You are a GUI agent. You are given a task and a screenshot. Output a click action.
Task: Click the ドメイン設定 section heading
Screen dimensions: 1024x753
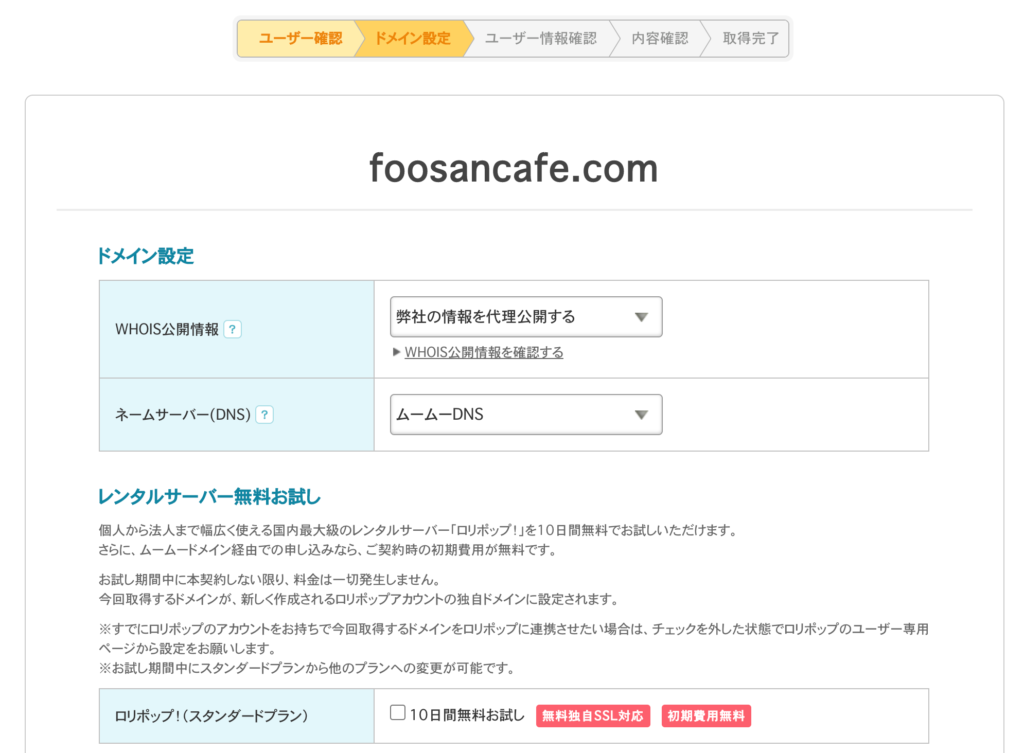145,256
